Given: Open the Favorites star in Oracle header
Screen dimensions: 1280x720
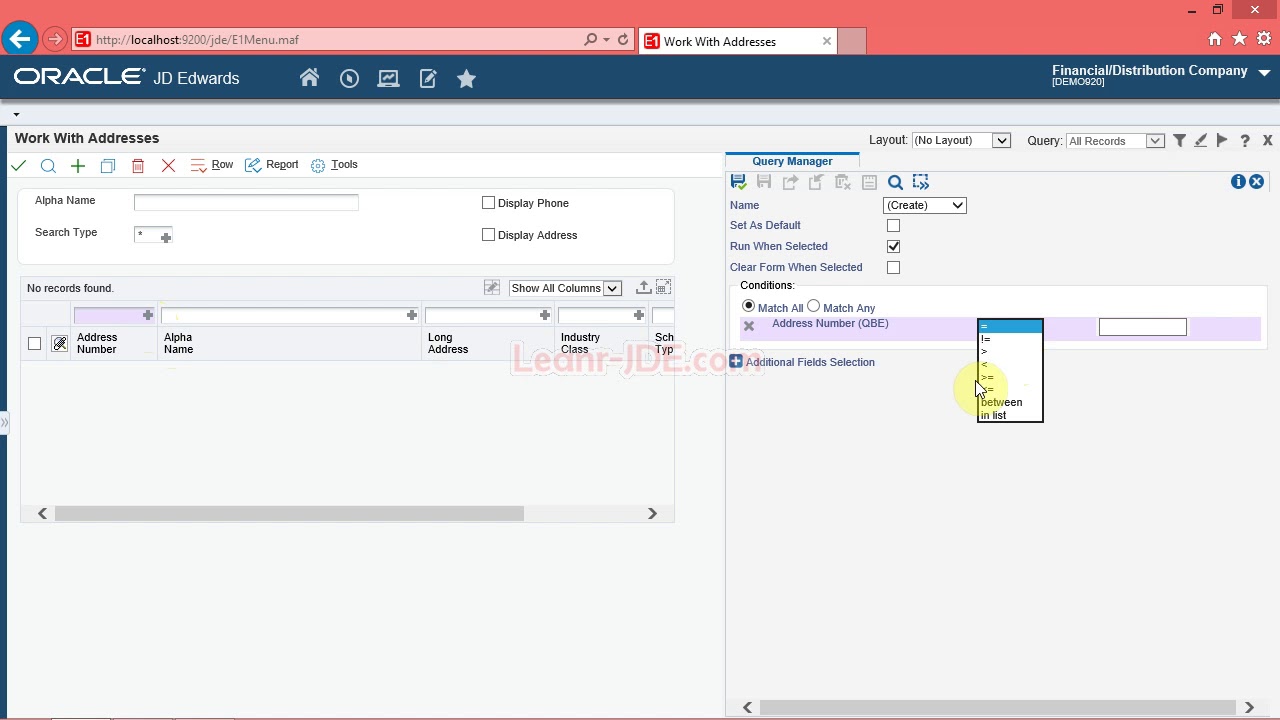Looking at the screenshot, I should pyautogui.click(x=466, y=78).
